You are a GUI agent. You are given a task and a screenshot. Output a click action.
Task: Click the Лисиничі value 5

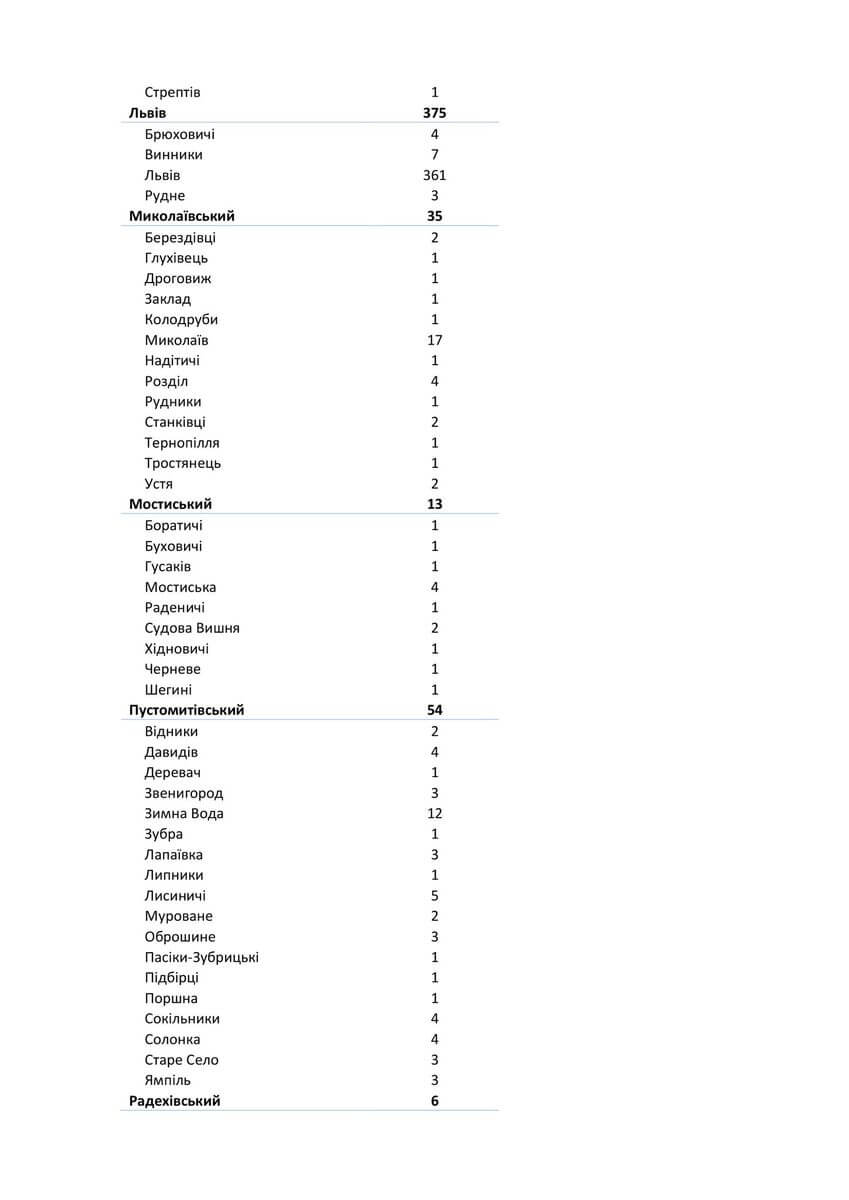point(434,896)
